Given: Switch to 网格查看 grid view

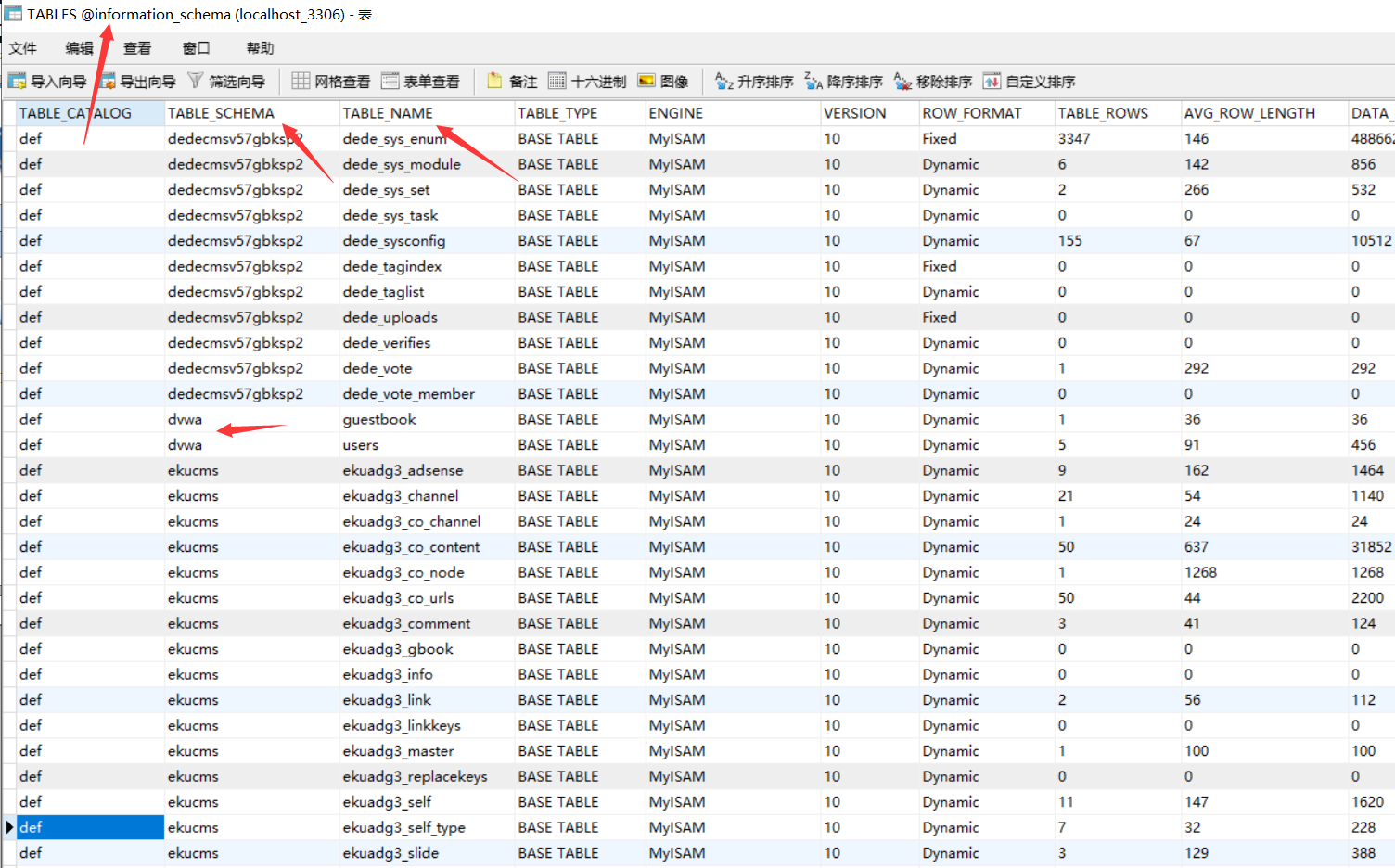Looking at the screenshot, I should click(x=331, y=82).
